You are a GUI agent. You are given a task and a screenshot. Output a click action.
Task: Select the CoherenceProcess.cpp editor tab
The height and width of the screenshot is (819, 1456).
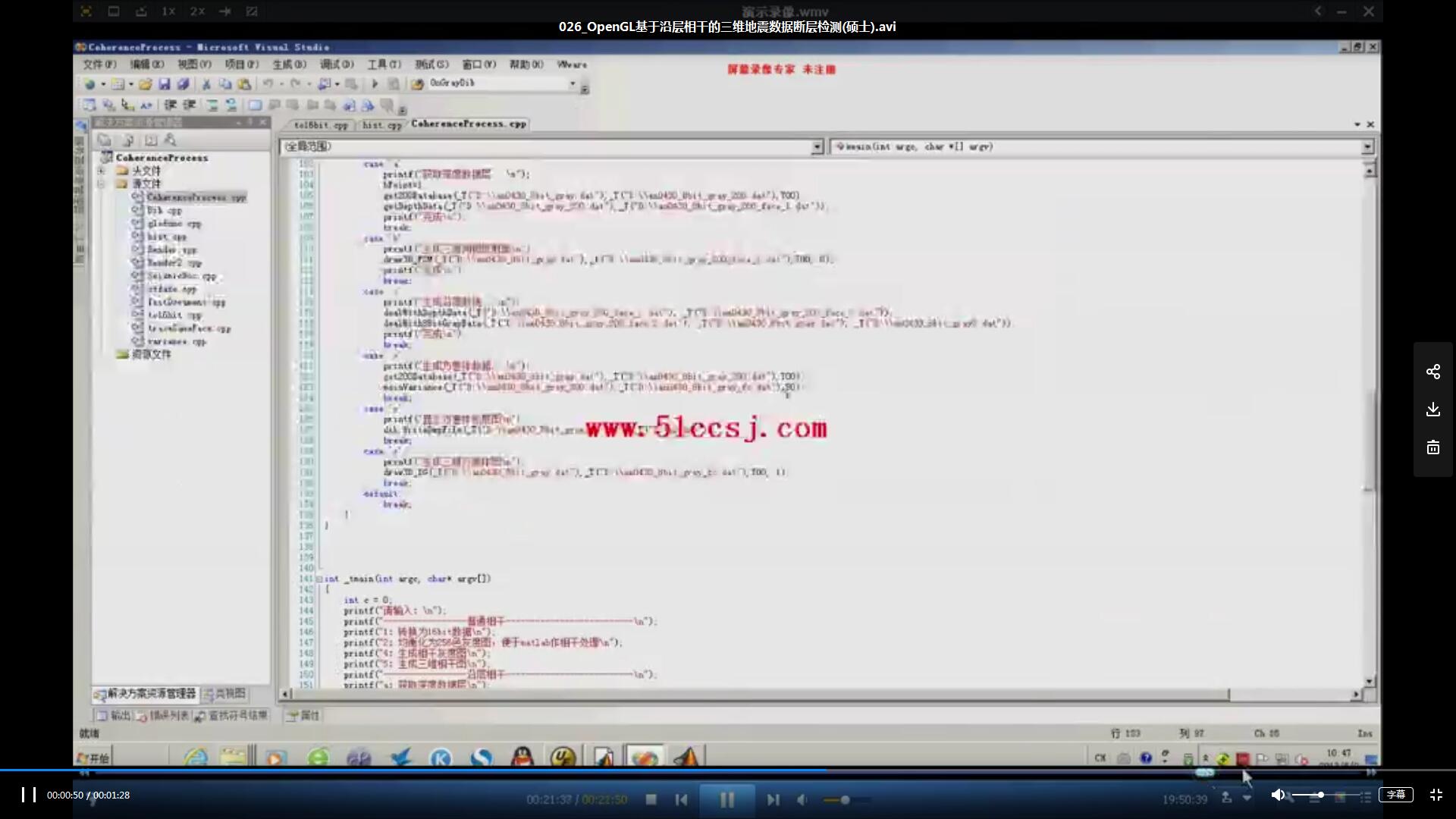pos(469,124)
